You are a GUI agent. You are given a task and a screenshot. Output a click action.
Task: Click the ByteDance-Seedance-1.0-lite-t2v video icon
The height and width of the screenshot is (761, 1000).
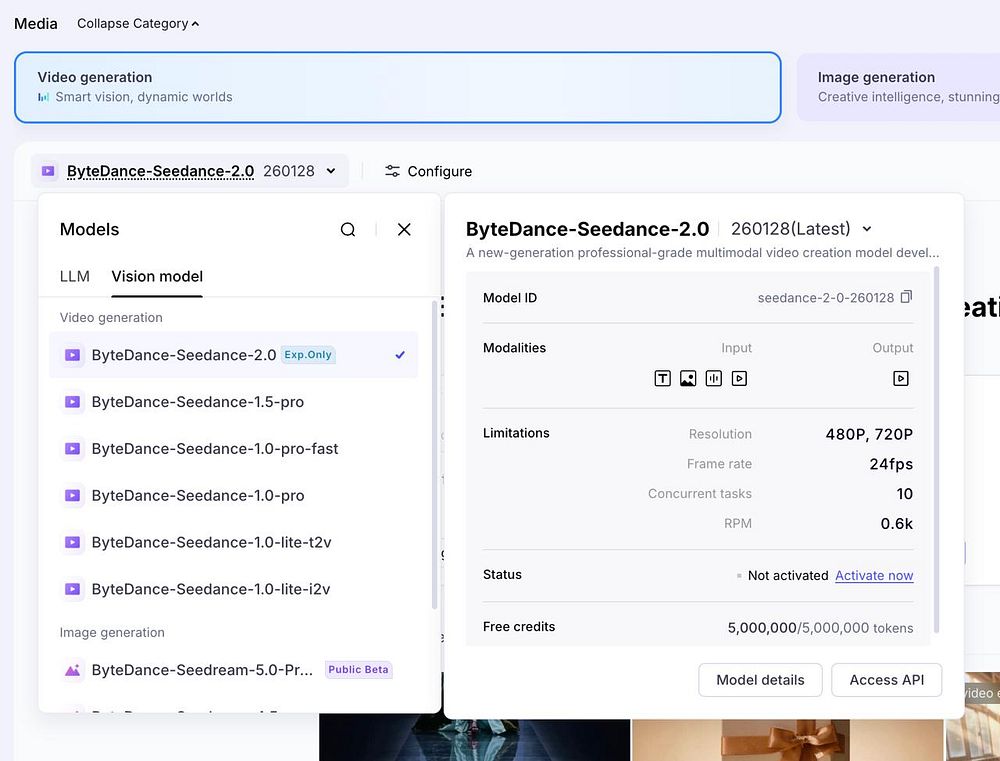coord(73,542)
